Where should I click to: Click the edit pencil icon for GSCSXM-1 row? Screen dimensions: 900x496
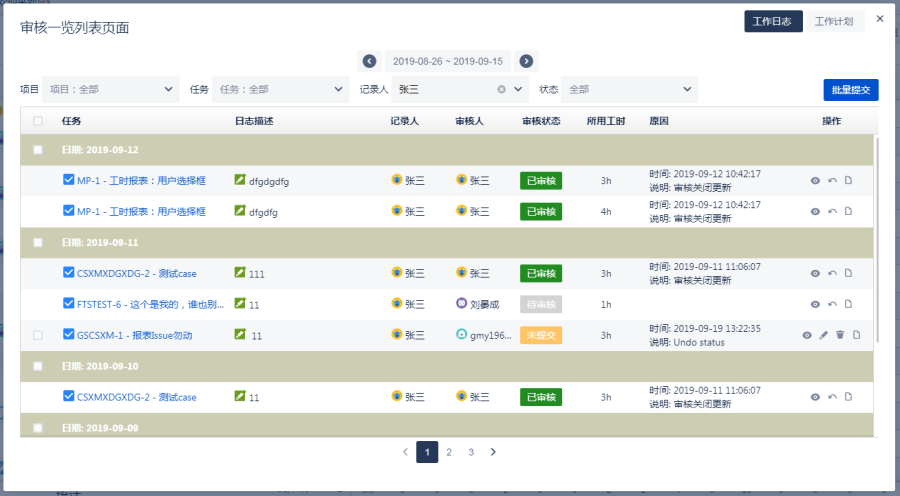click(x=824, y=335)
